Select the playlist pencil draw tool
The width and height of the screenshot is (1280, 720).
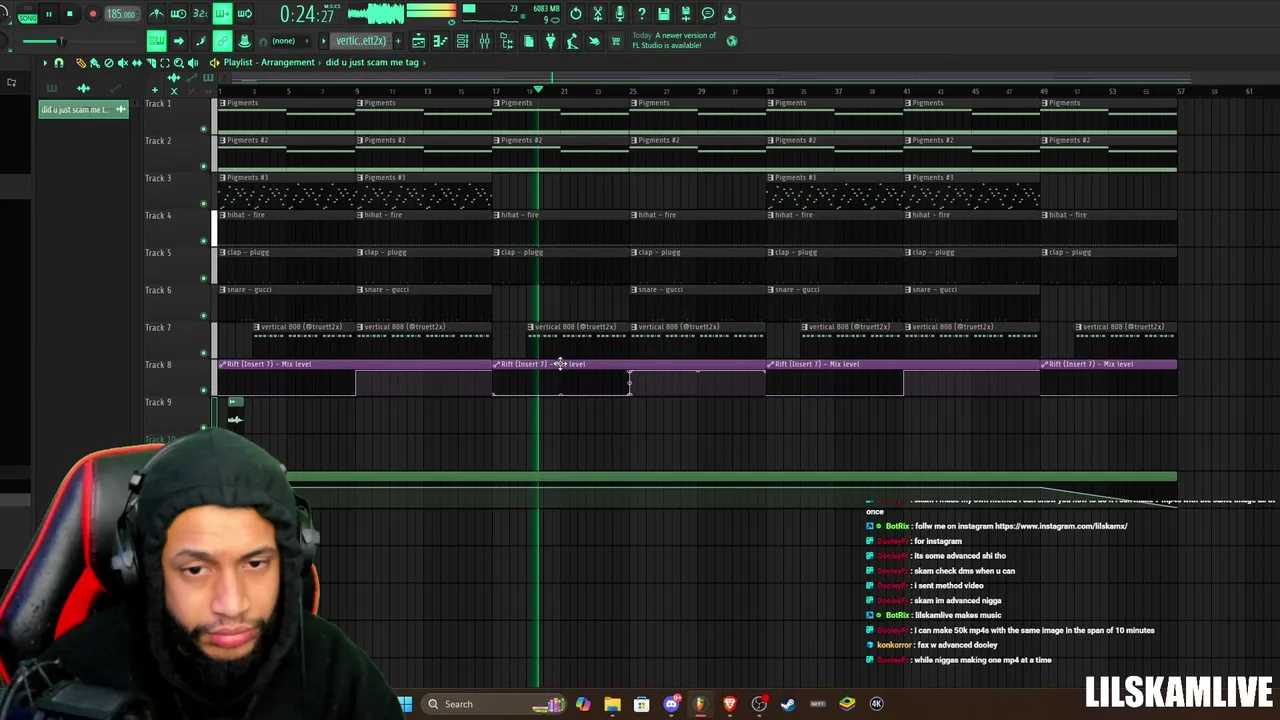81,63
